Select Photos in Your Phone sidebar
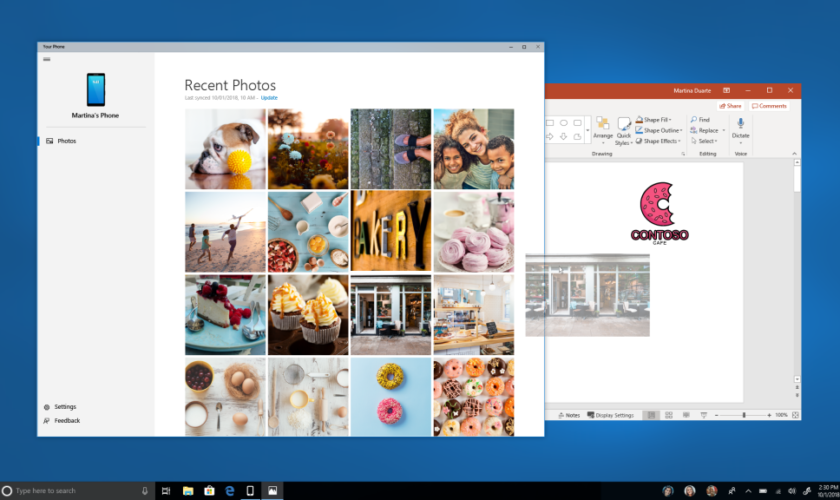 pos(66,141)
